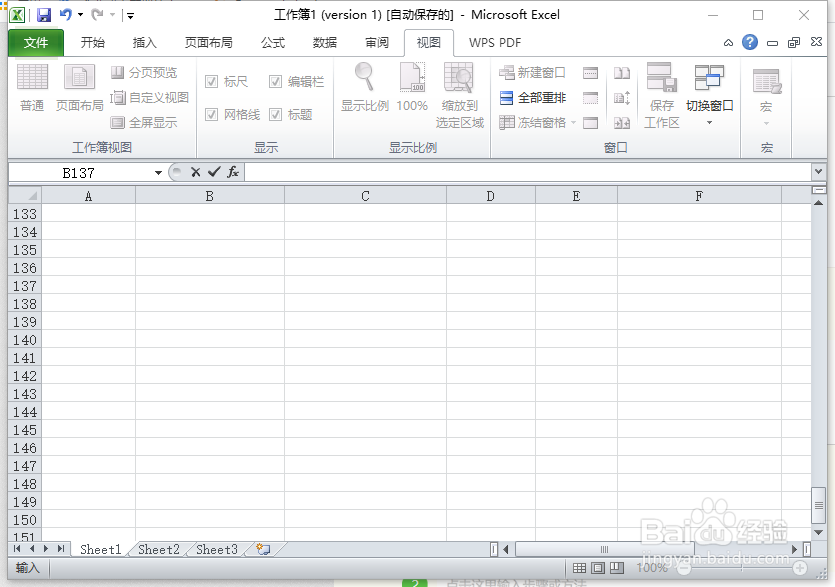
Task: Disable the Headings (标题) checkbox
Action: (277, 113)
